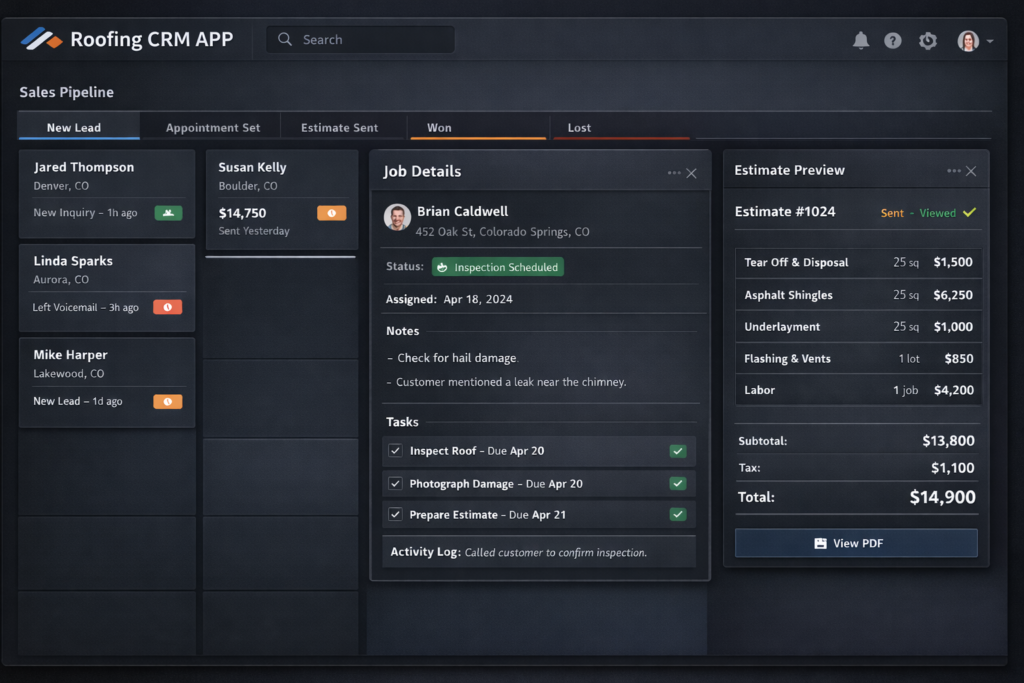Click orange badge on Mike Harper card
This screenshot has height=683, width=1024.
(167, 401)
